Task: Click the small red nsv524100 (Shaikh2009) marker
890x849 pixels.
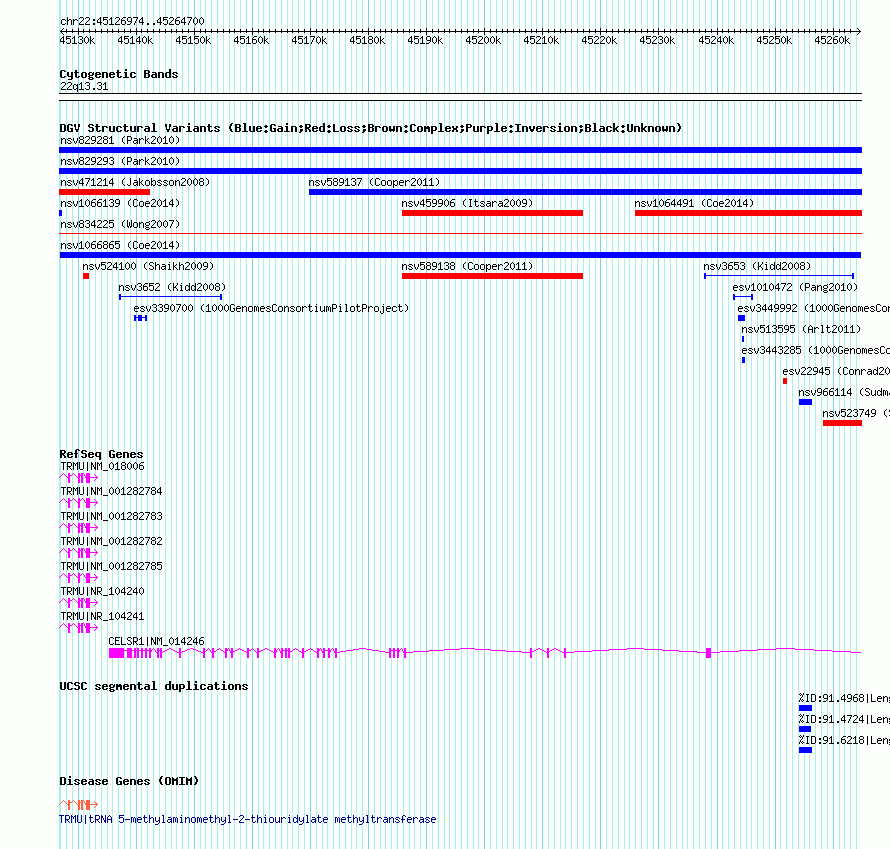Action: (x=86, y=276)
